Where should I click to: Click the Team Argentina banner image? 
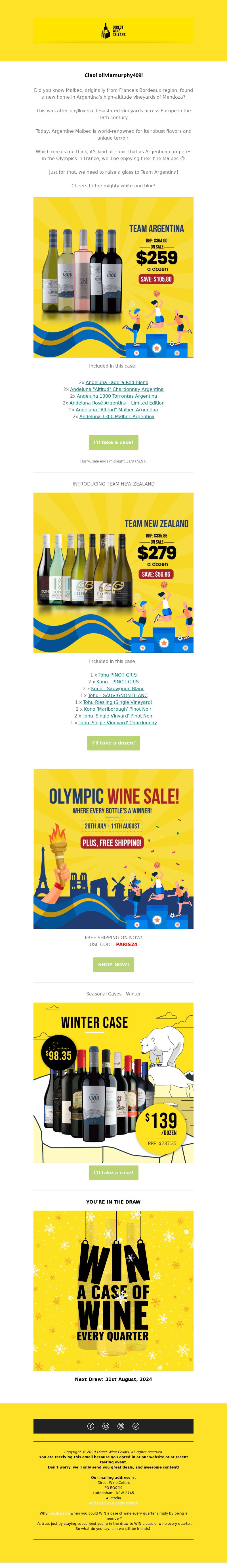[113, 277]
